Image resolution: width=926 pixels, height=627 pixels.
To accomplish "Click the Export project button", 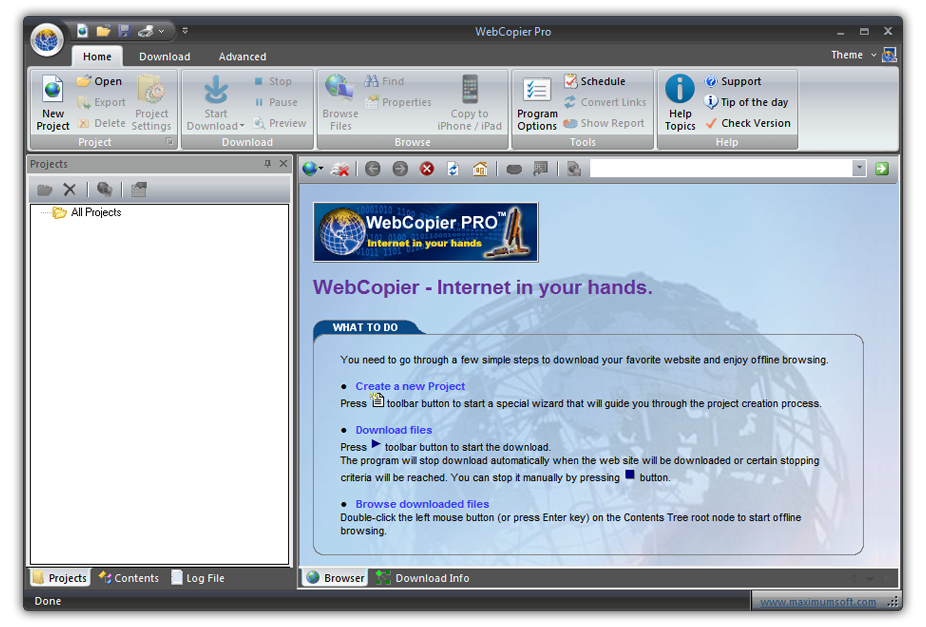I will point(102,102).
